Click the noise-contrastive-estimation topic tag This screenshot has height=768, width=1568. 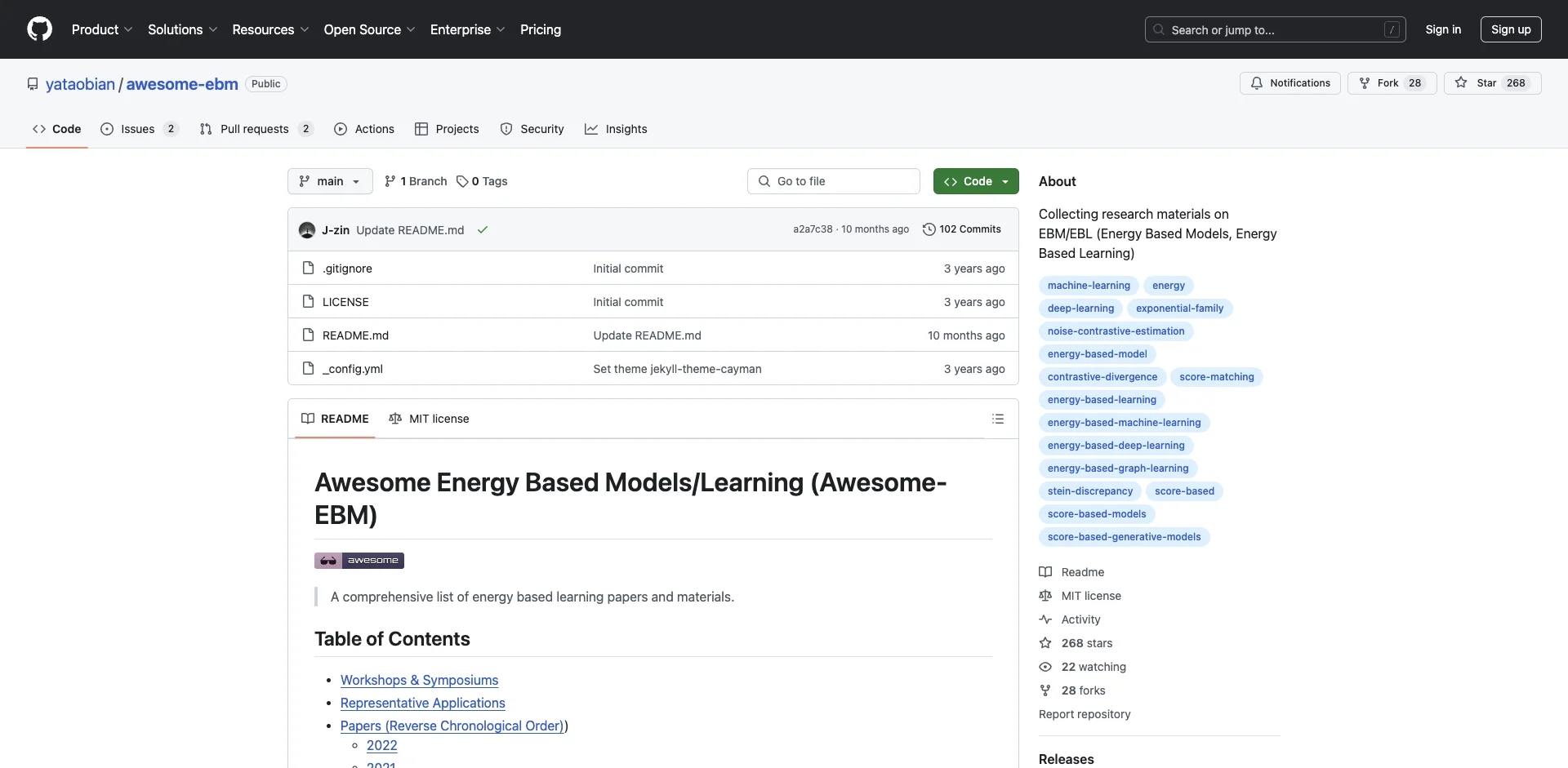pyautogui.click(x=1116, y=331)
